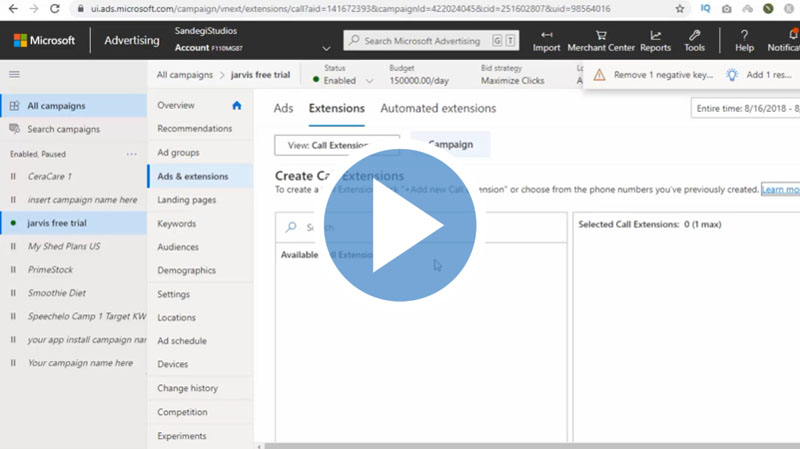
Task: Expand the account selector chevron
Action: point(327,48)
